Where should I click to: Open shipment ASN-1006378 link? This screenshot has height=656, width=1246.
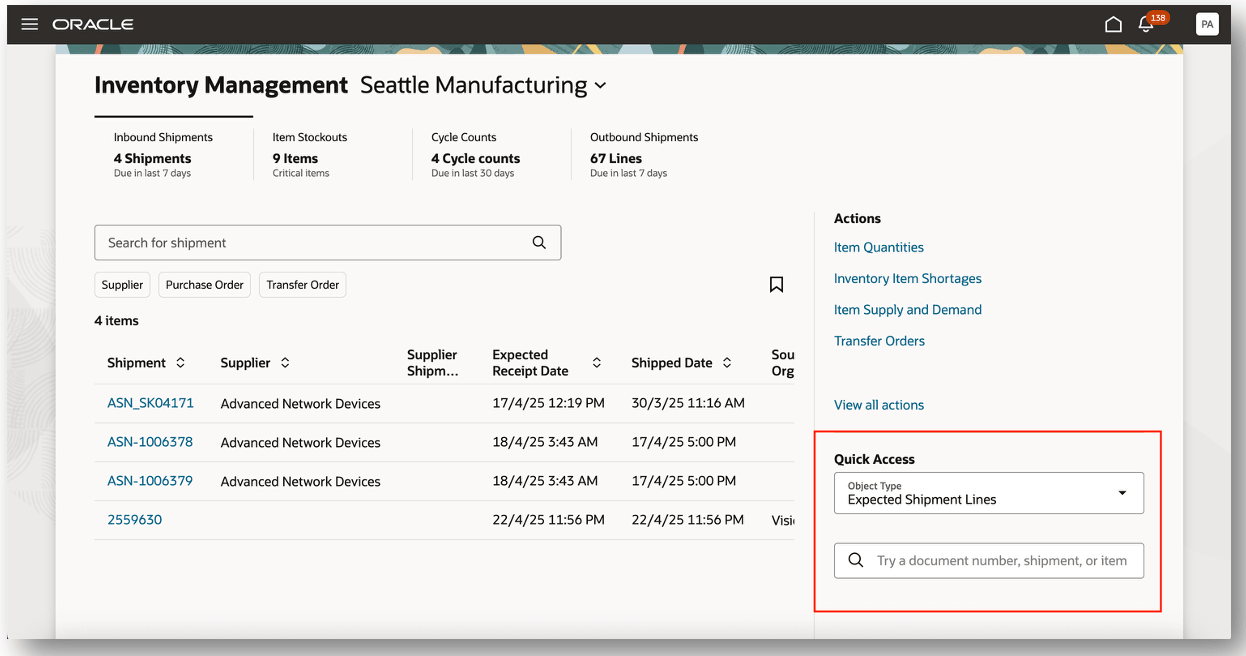[x=150, y=442]
